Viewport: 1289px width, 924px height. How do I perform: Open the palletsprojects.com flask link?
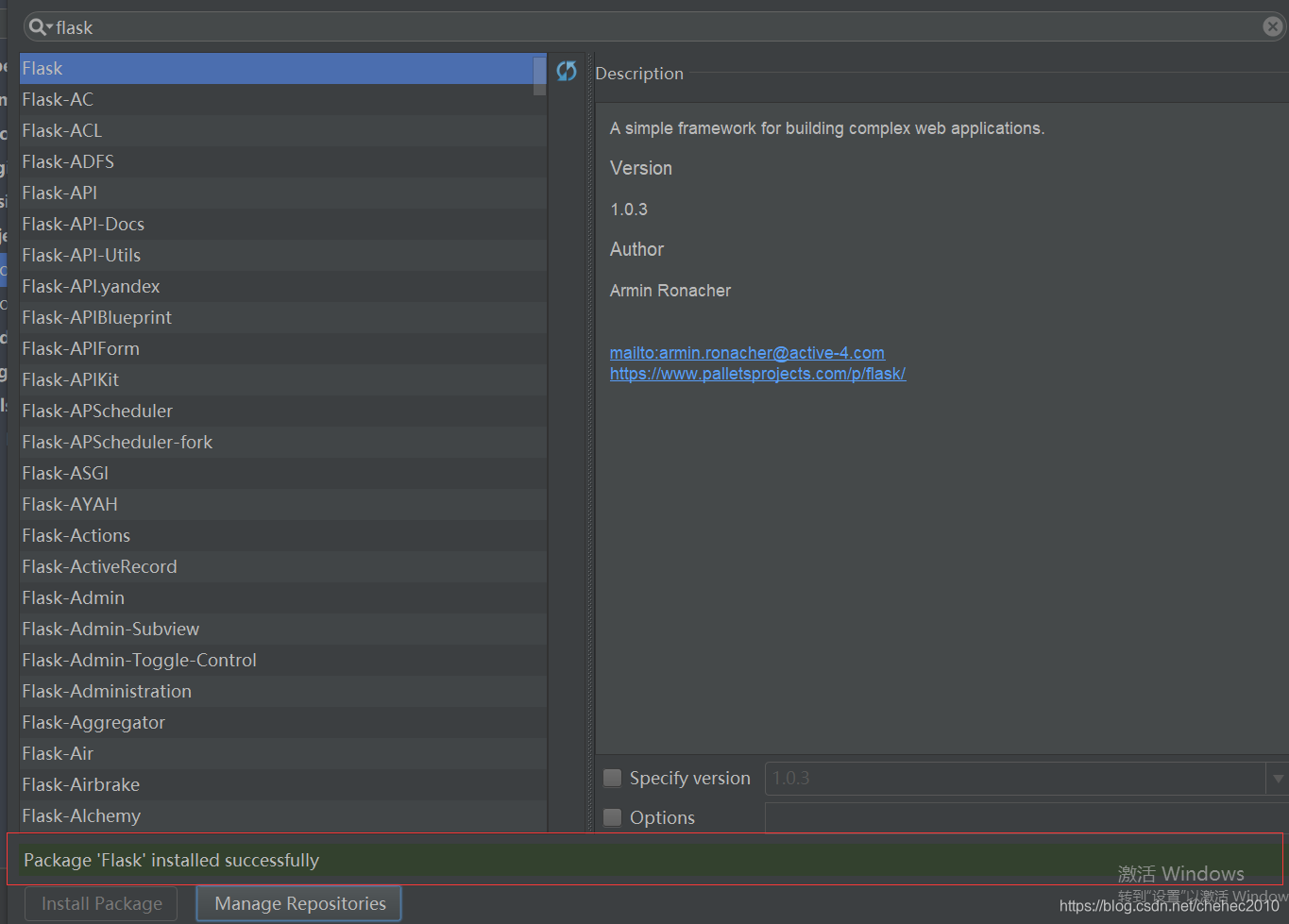(757, 374)
